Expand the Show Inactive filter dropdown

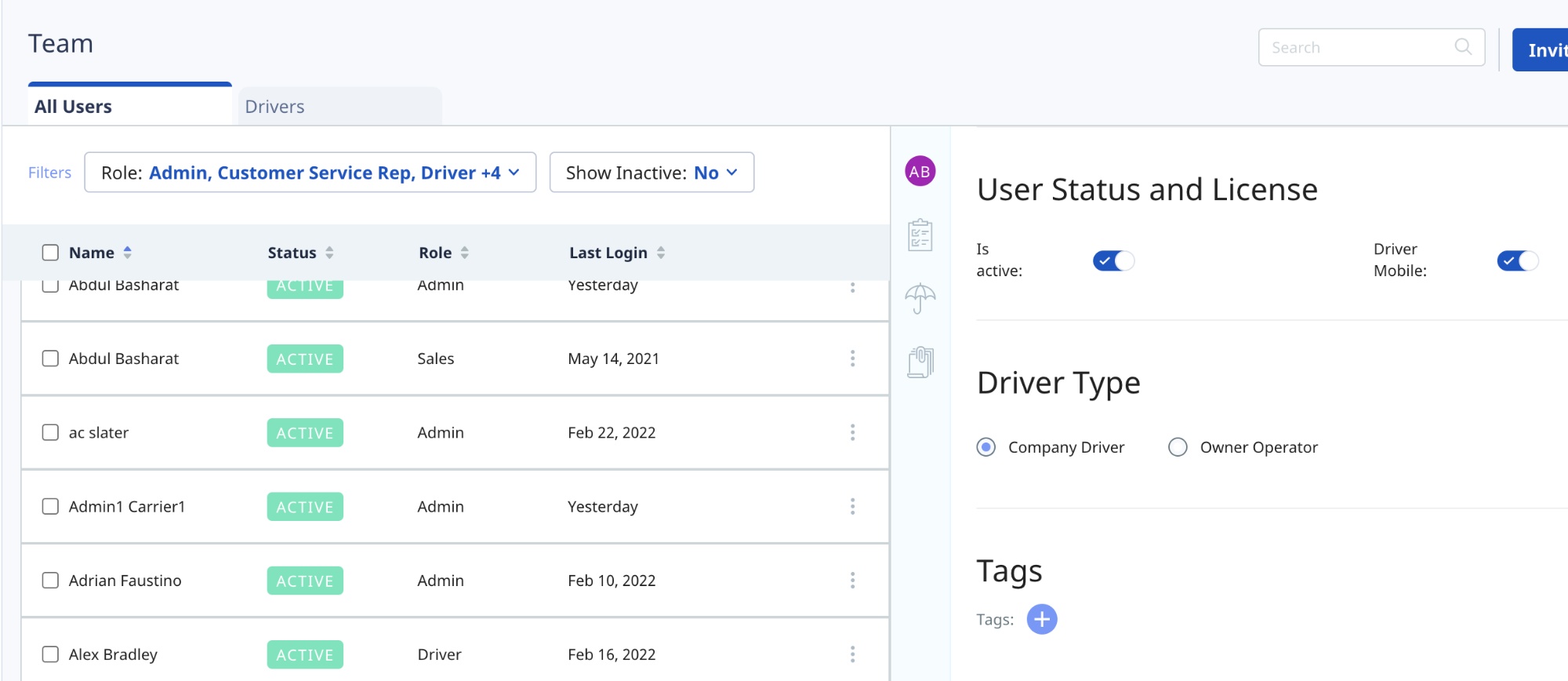pos(652,173)
